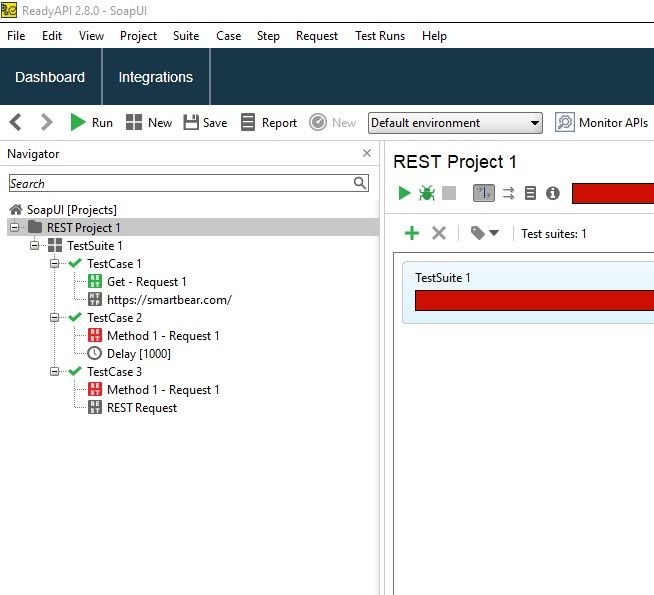Click the green run project play icon
Screen dimensions: 654x595
(404, 193)
